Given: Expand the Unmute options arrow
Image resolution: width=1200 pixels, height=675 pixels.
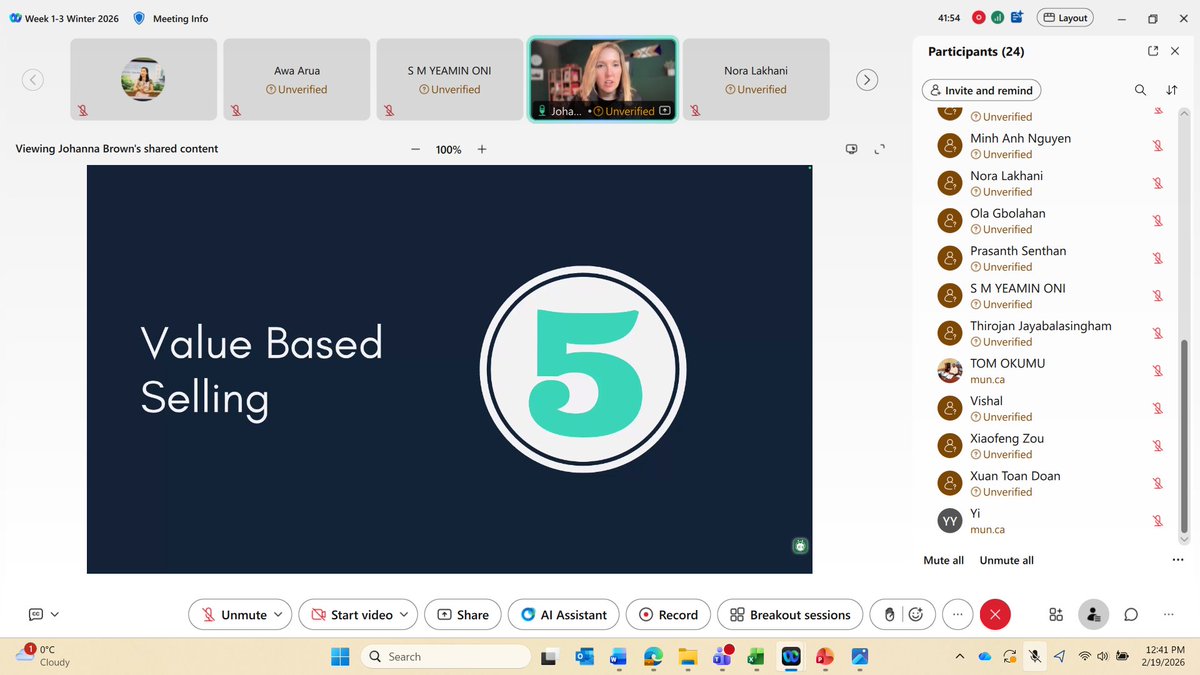Looking at the screenshot, I should 279,614.
